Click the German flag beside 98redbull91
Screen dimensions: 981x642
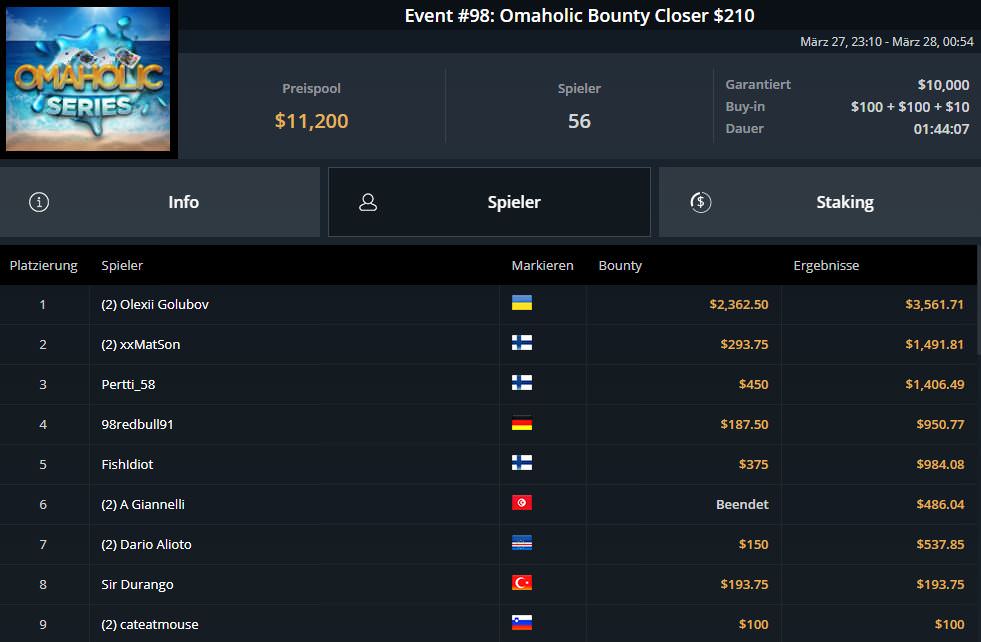pos(521,423)
